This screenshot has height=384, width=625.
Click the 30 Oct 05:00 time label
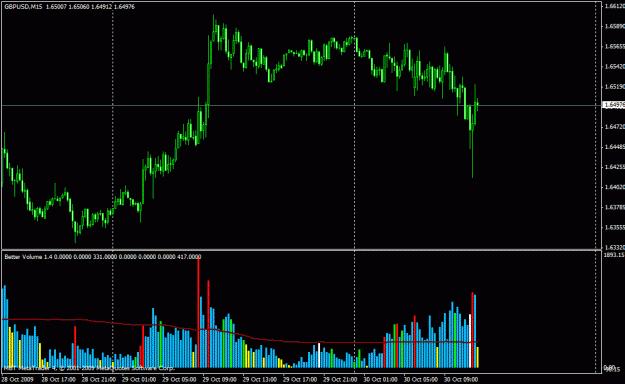click(421, 379)
